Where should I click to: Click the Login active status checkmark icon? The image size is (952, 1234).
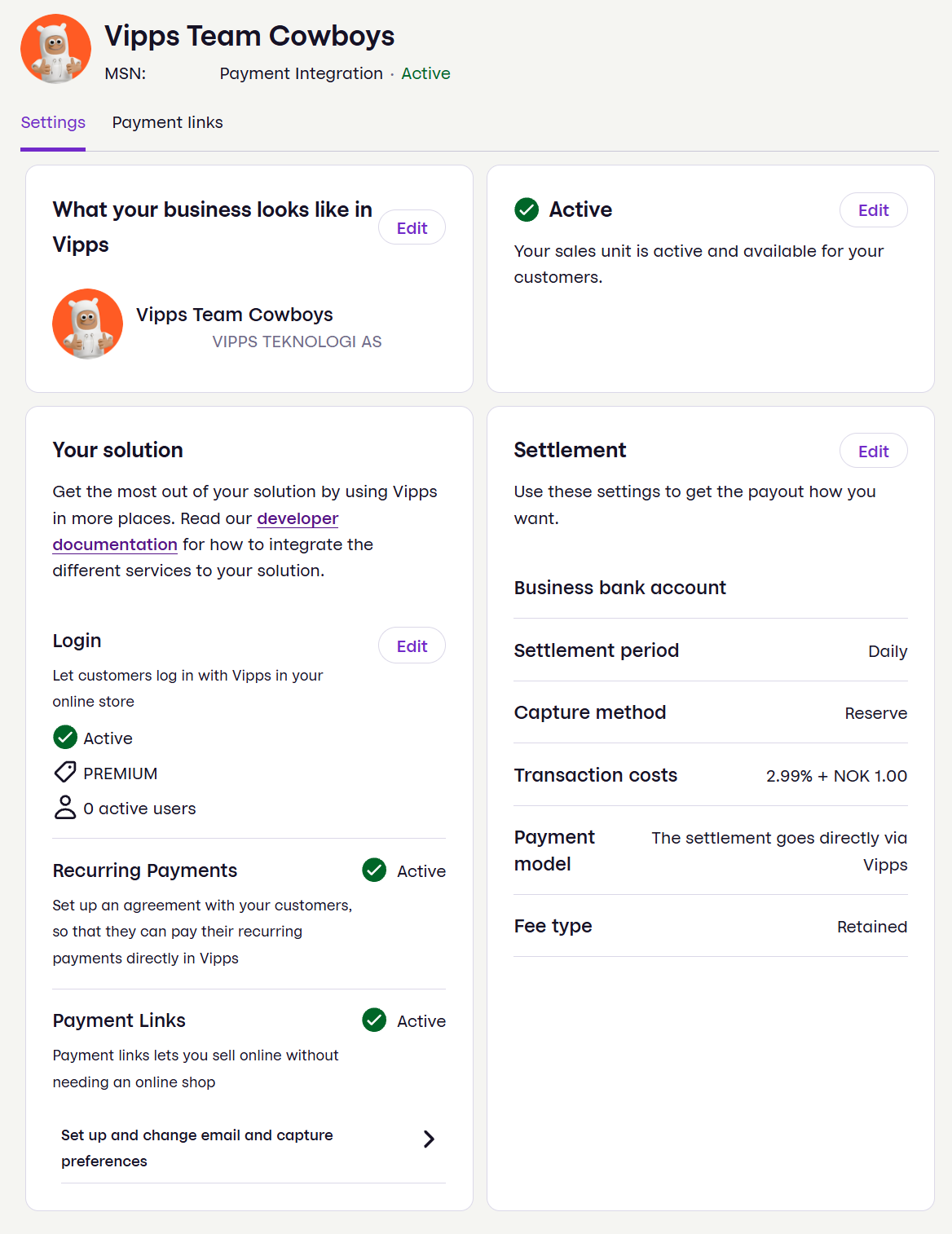[65, 738]
